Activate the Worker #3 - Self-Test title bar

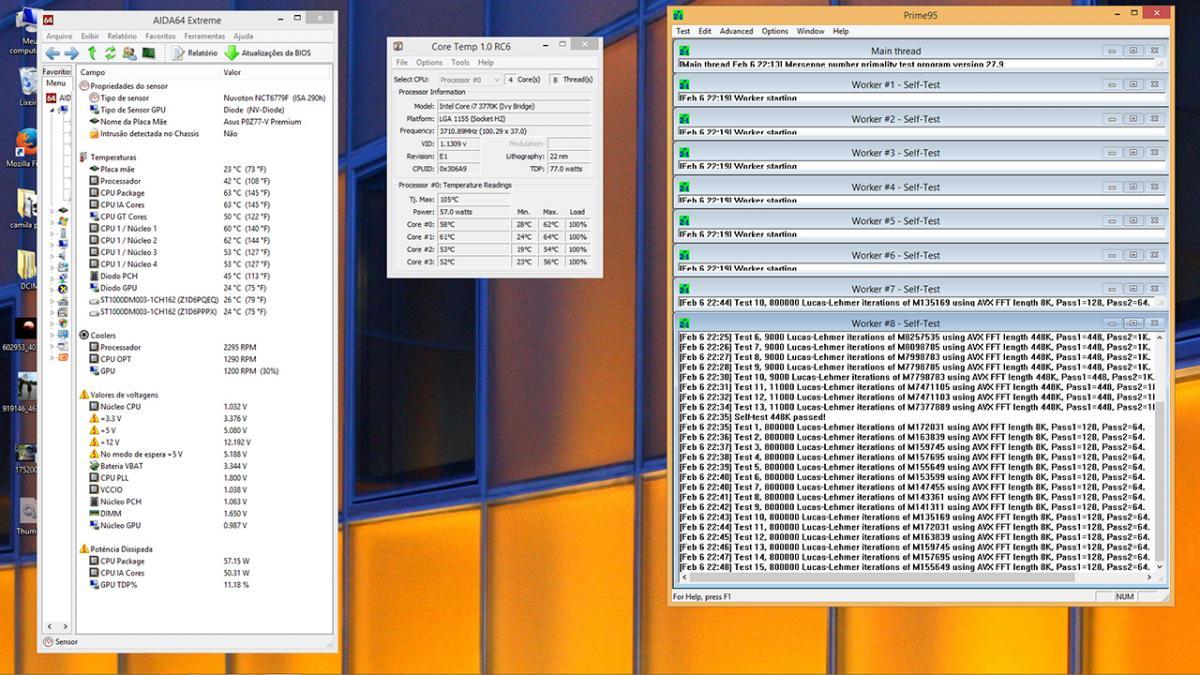896,153
